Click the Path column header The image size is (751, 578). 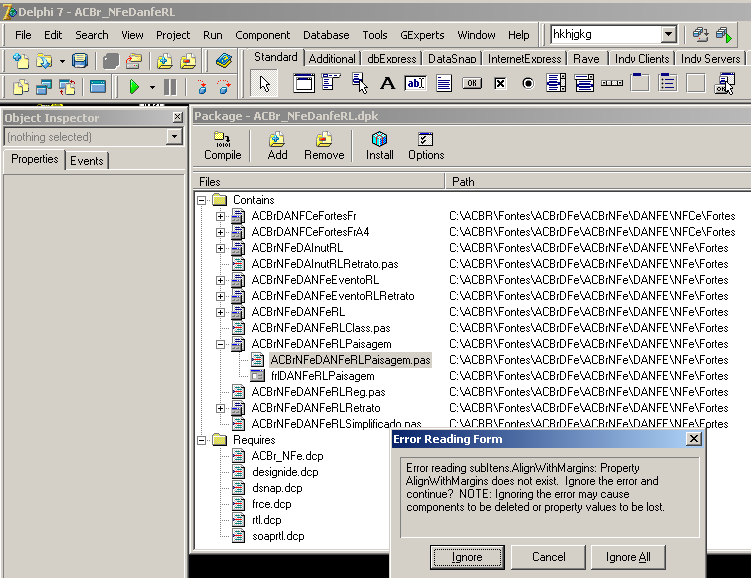point(598,182)
